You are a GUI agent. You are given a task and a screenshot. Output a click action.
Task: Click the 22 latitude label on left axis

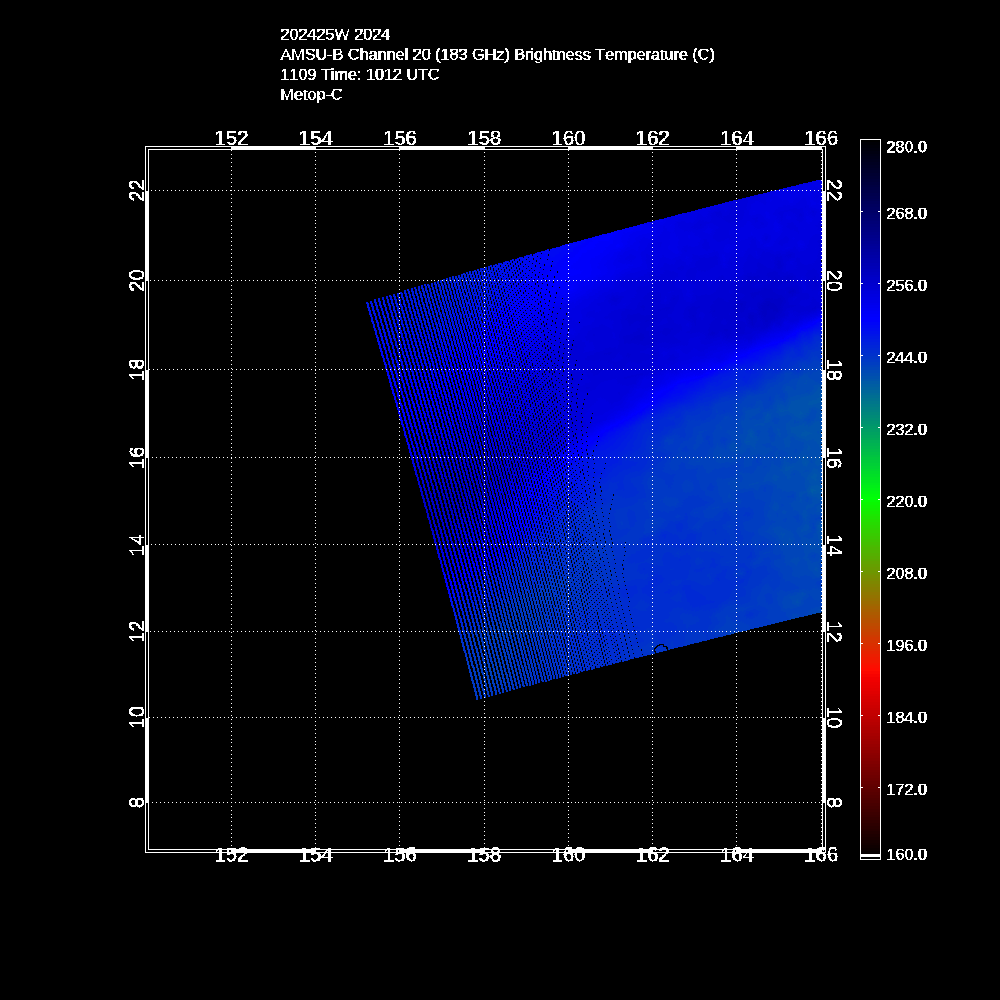tap(137, 190)
